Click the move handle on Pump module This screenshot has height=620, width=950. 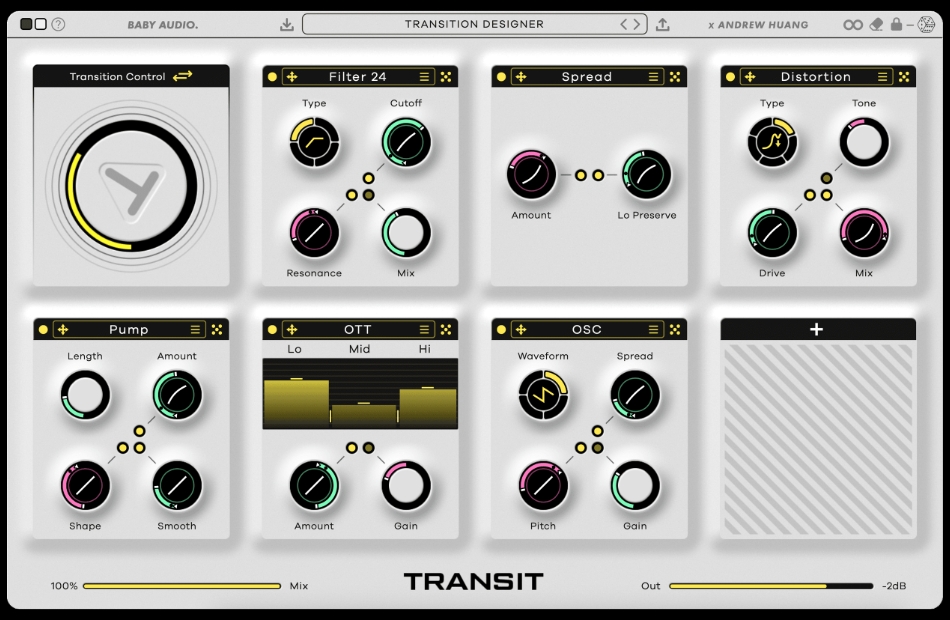(63, 329)
